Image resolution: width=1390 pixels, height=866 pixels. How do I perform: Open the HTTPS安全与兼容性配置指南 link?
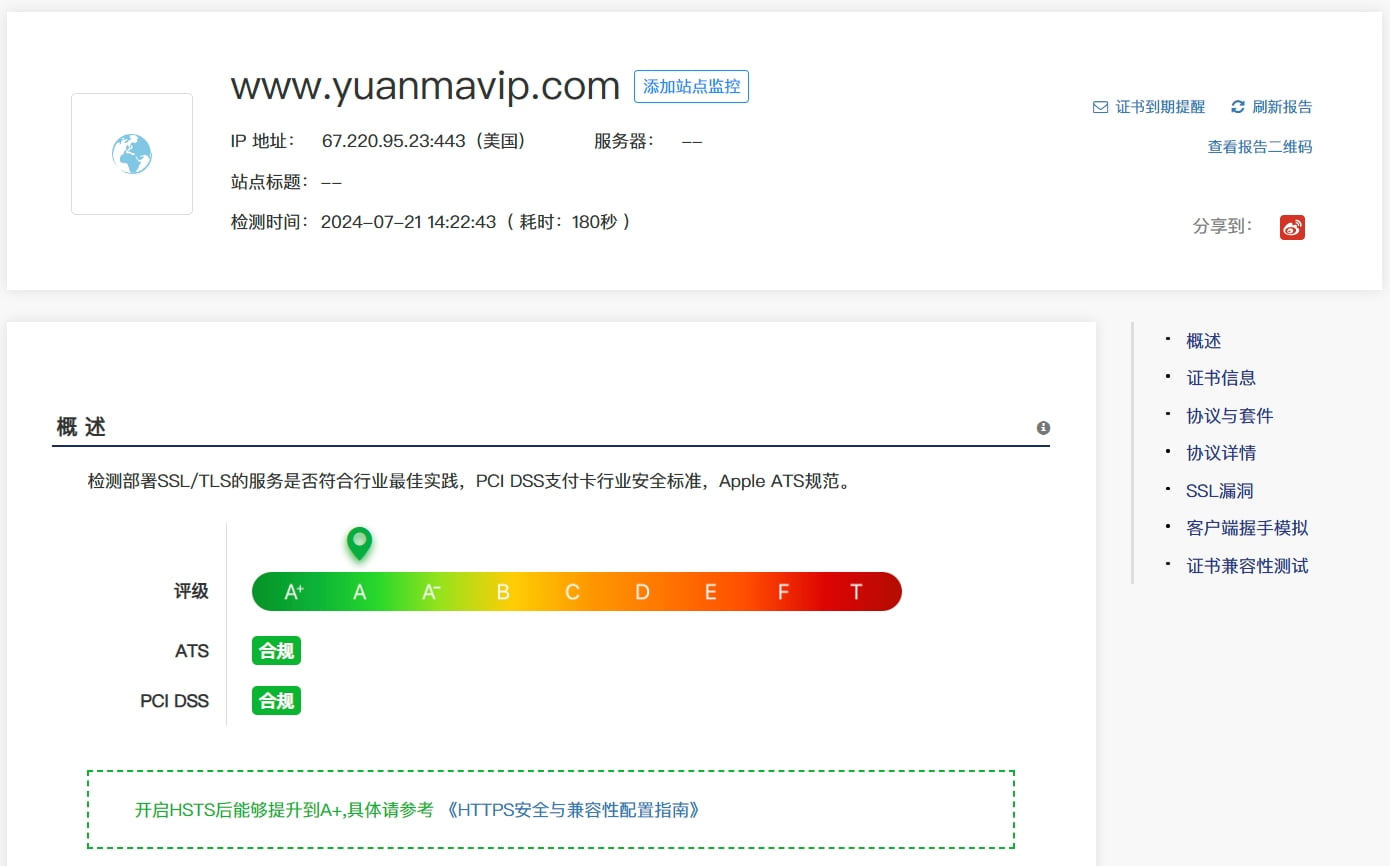574,810
